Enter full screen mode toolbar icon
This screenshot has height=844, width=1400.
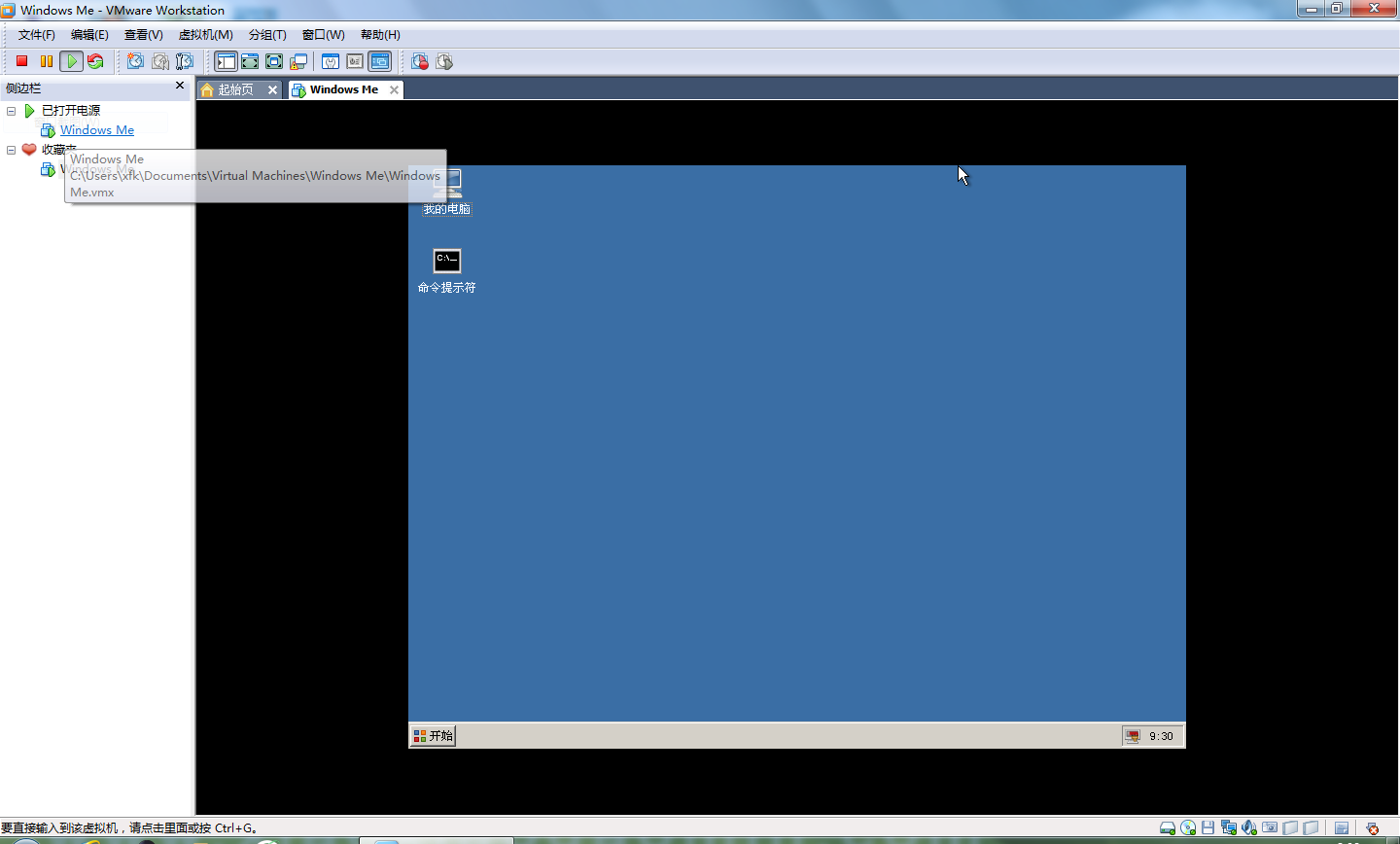(x=274, y=61)
